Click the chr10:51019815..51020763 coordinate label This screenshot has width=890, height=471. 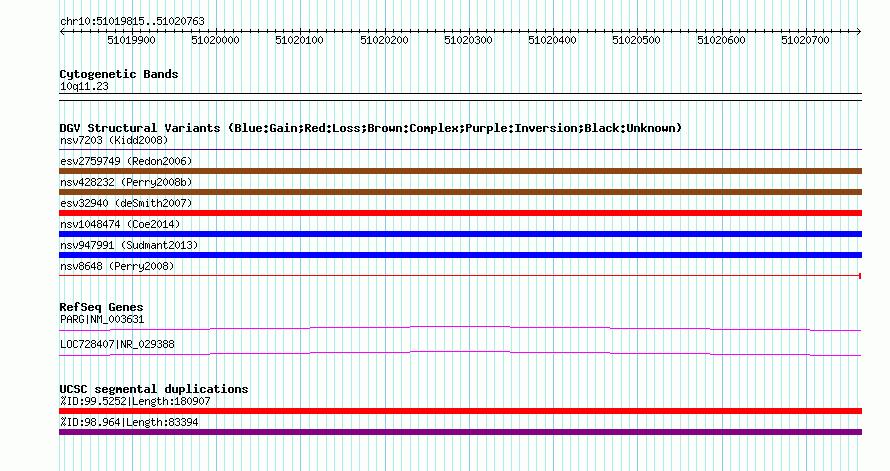pyautogui.click(x=132, y=21)
